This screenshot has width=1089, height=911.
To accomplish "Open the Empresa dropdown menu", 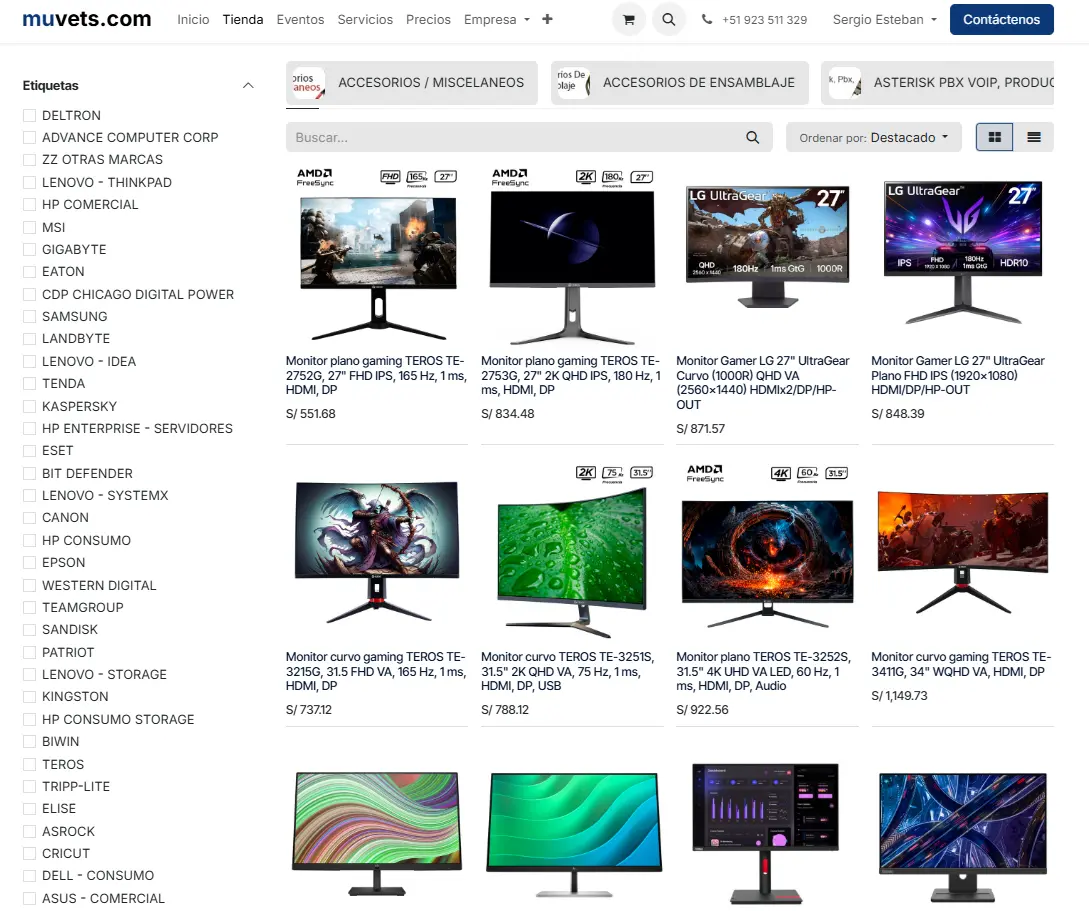I will pos(497,19).
